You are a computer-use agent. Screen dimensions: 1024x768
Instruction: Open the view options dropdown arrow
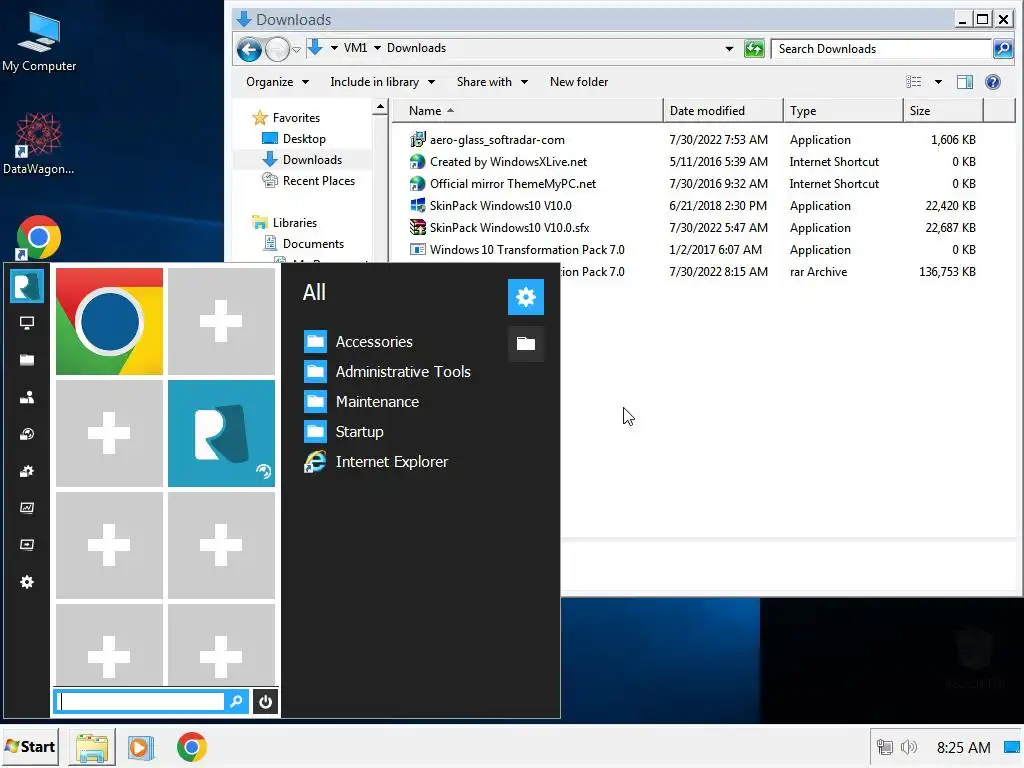click(938, 82)
